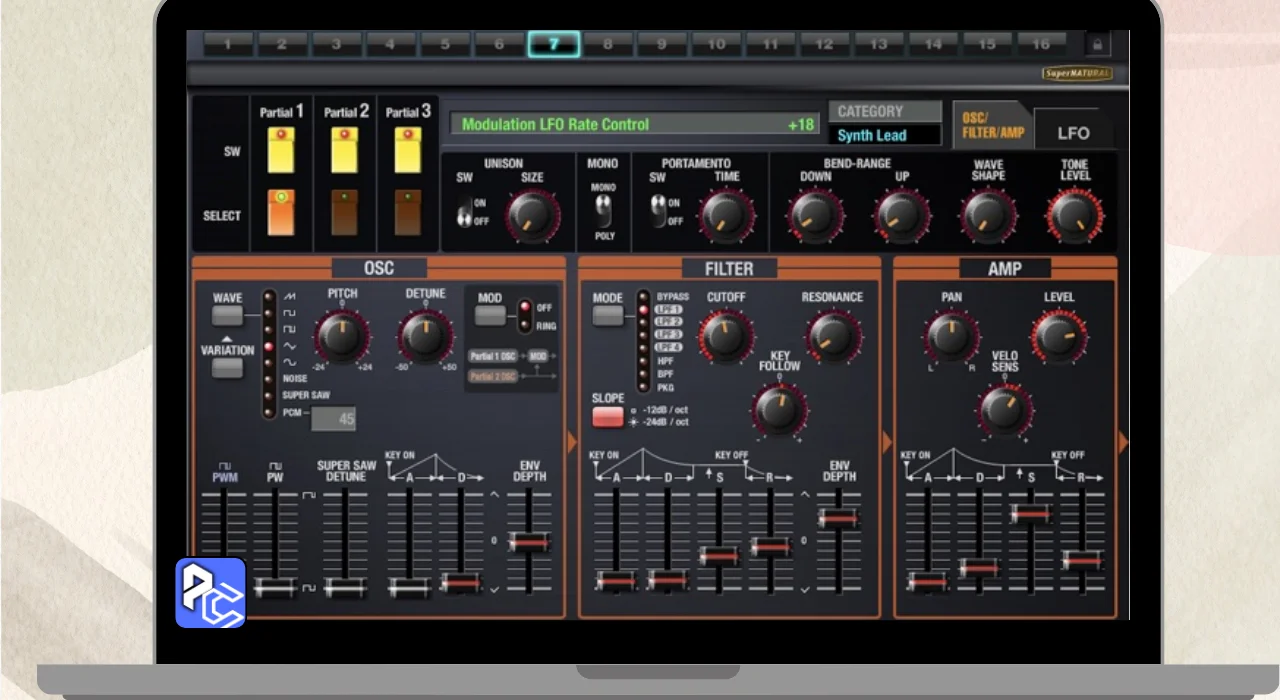The height and width of the screenshot is (700, 1280).
Task: Select part 8 in the part strip
Action: point(608,45)
